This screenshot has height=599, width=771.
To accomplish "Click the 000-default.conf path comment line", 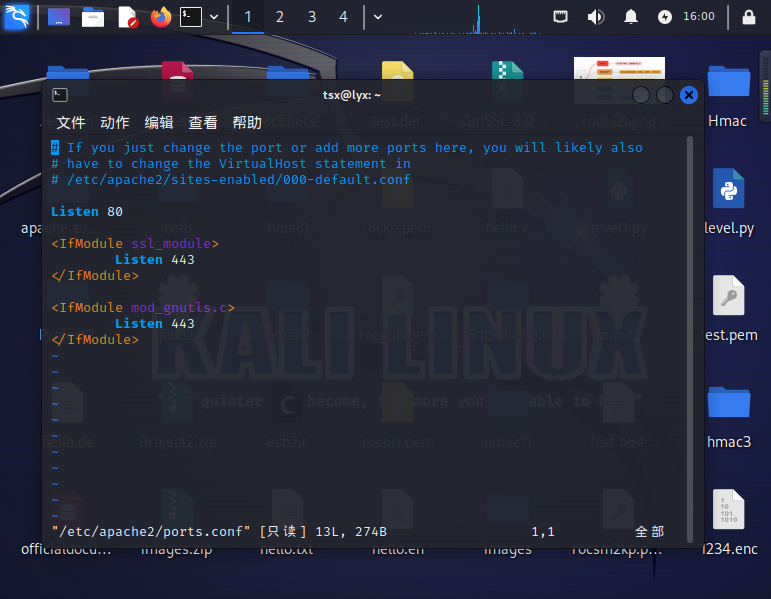I will click(x=231, y=180).
